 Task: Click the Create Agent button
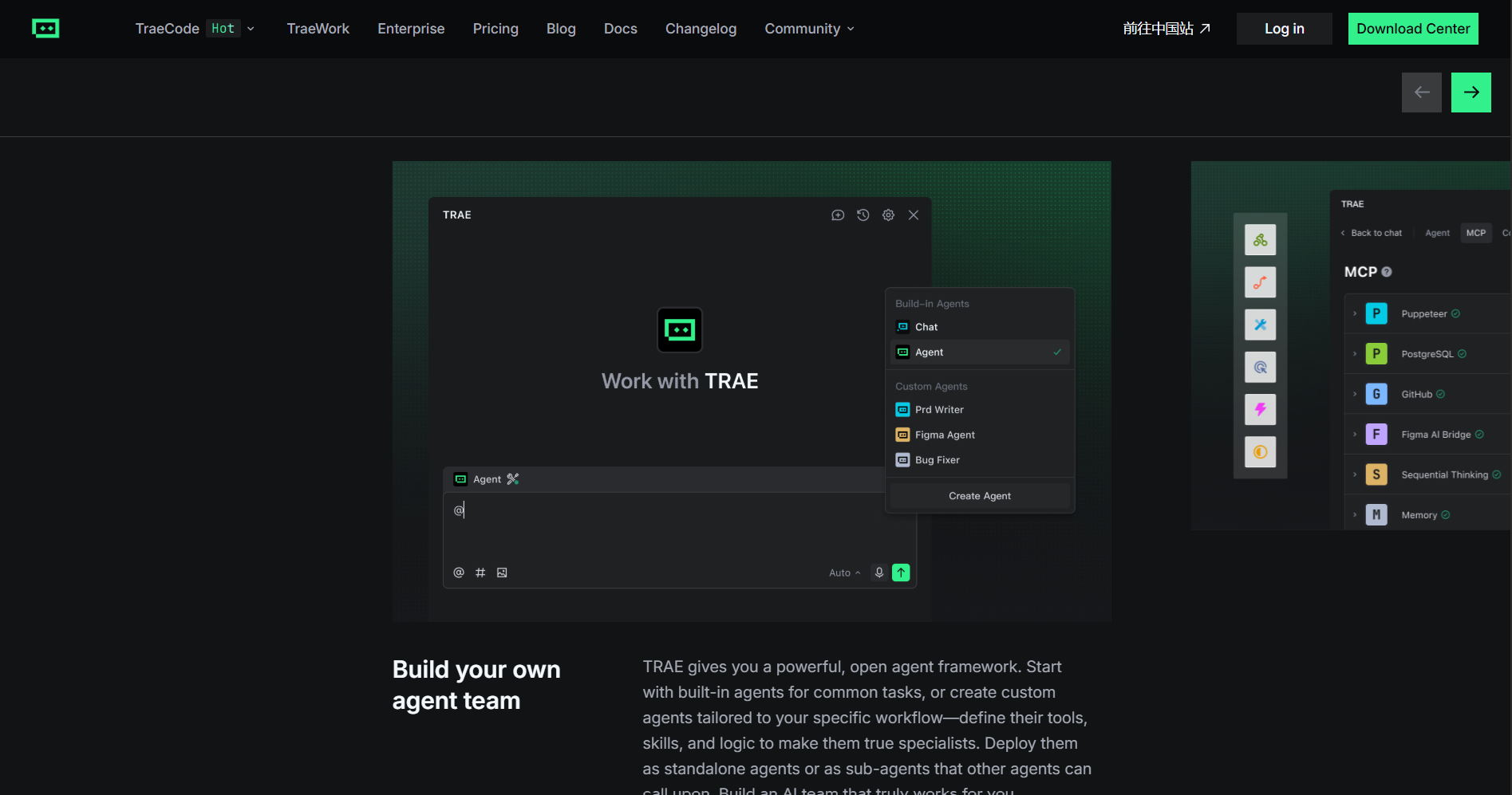pos(980,496)
